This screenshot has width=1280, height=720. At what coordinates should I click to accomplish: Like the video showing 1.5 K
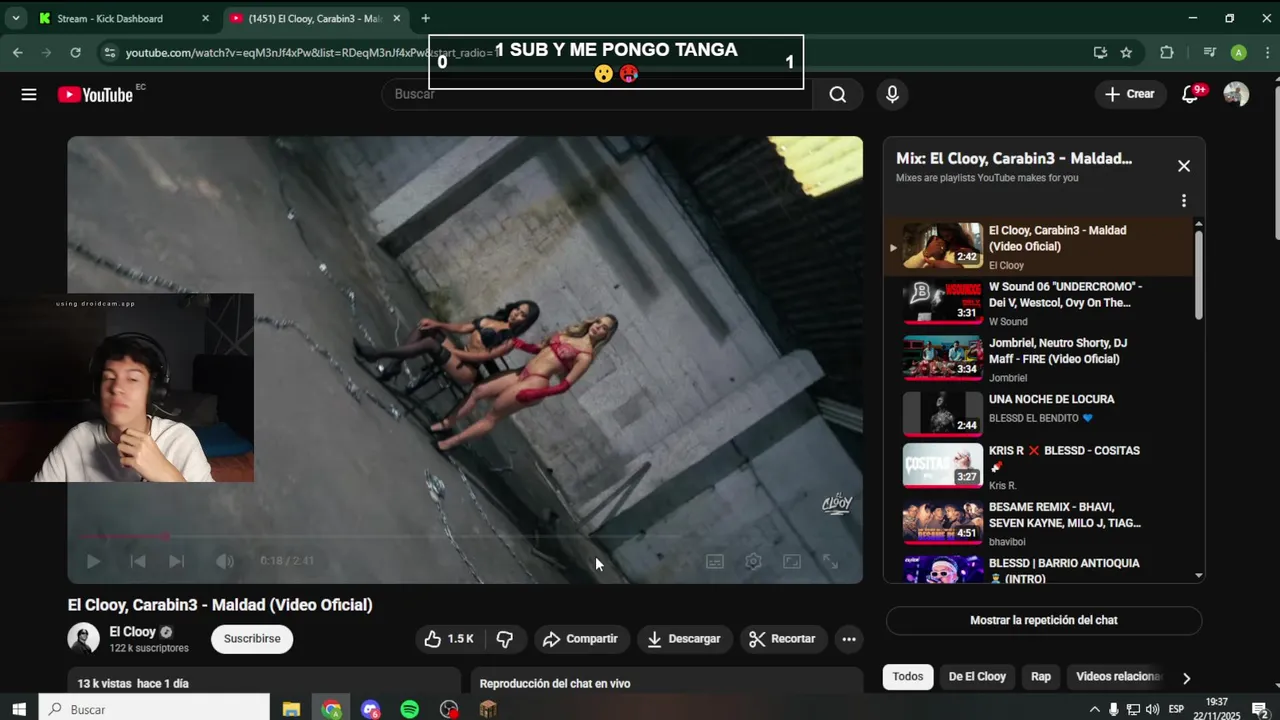(448, 639)
